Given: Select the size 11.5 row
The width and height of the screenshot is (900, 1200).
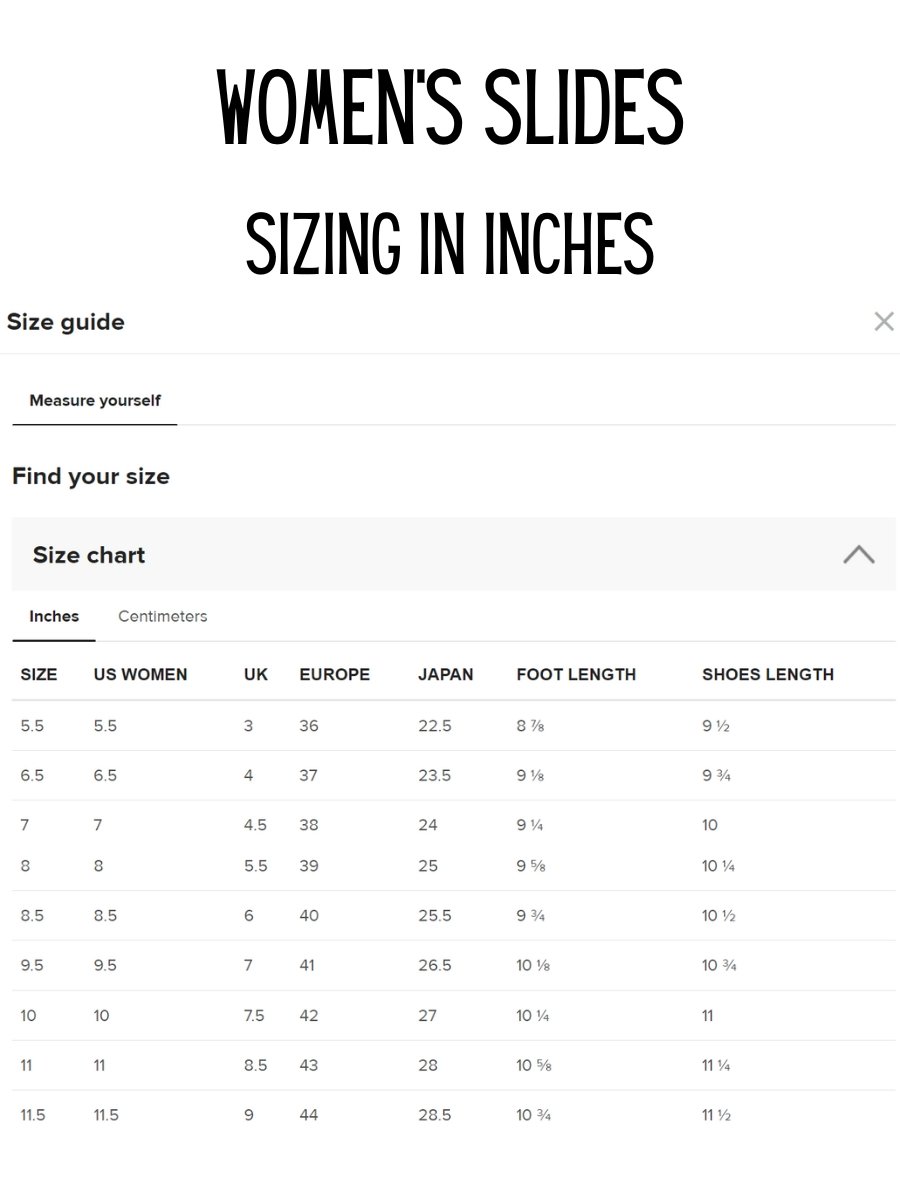Looking at the screenshot, I should (453, 1115).
